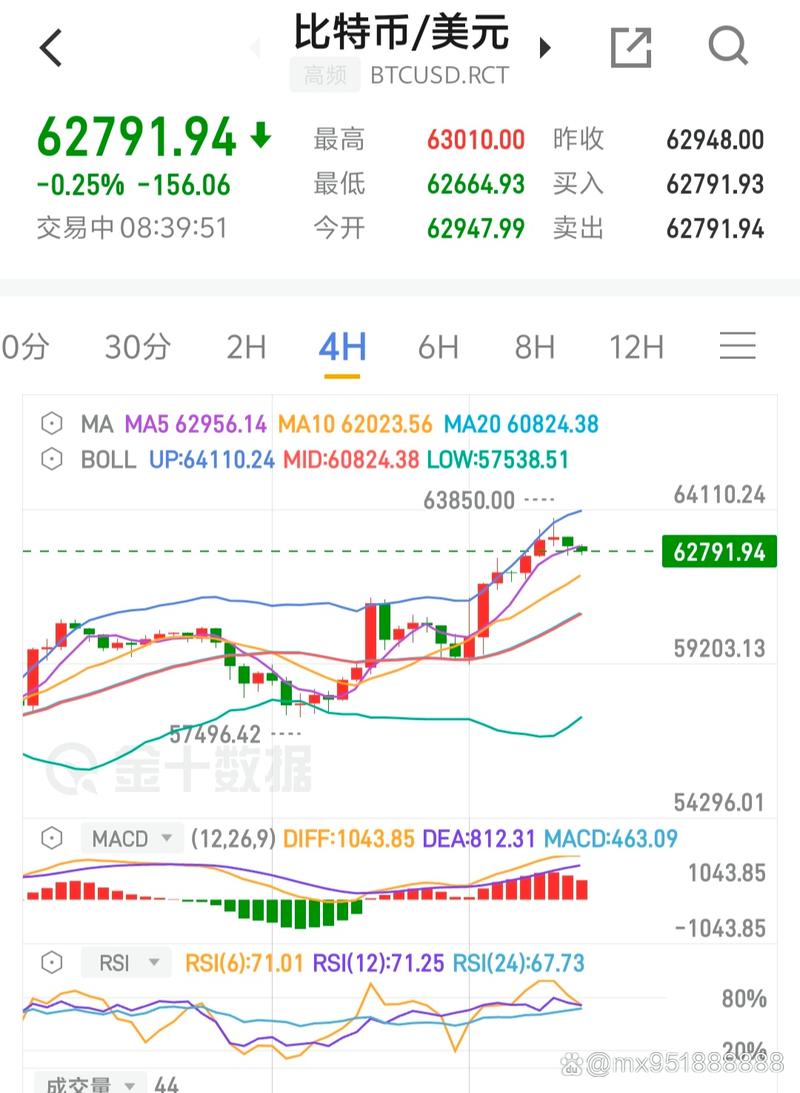This screenshot has width=800, height=1093.
Task: Click the DEA:812.31 MACD value
Action: click(x=479, y=838)
